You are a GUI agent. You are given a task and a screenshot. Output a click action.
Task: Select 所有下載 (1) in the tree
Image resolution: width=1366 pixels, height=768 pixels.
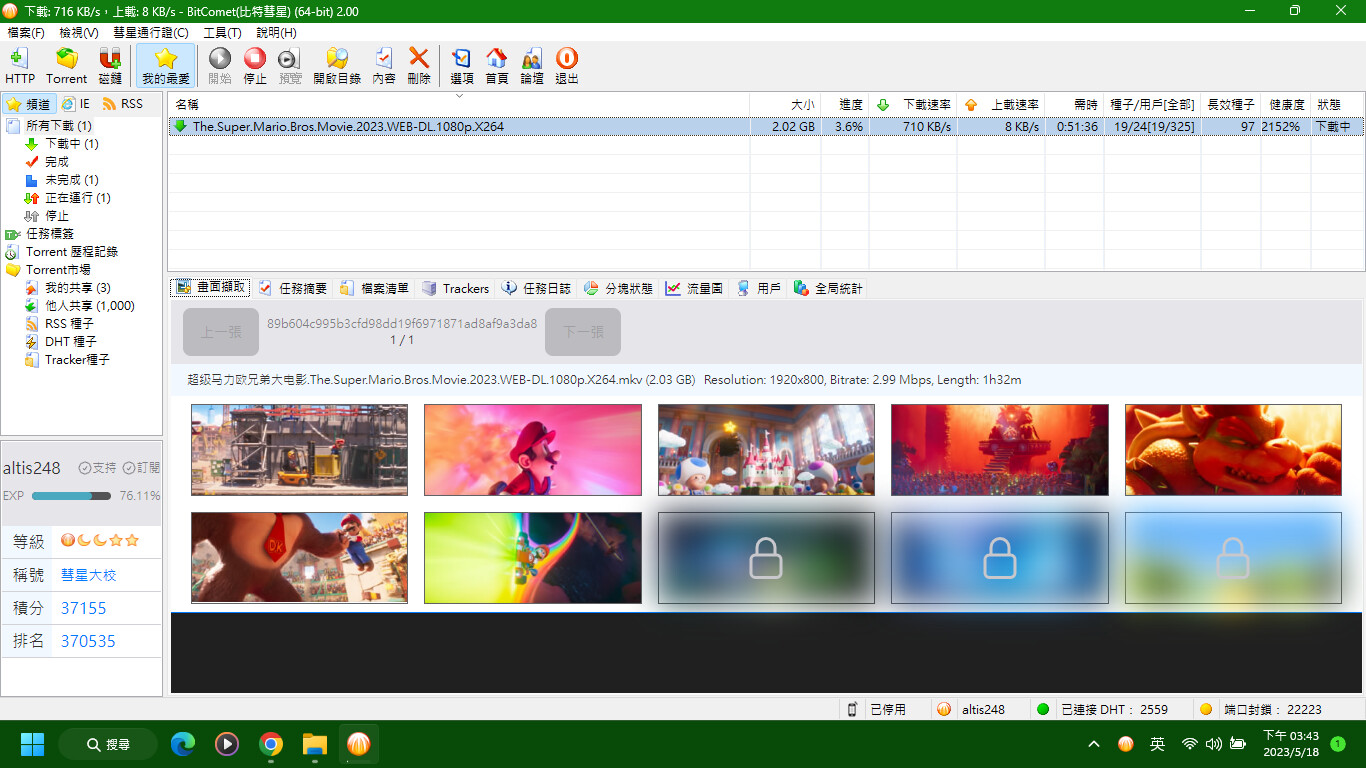(58, 126)
